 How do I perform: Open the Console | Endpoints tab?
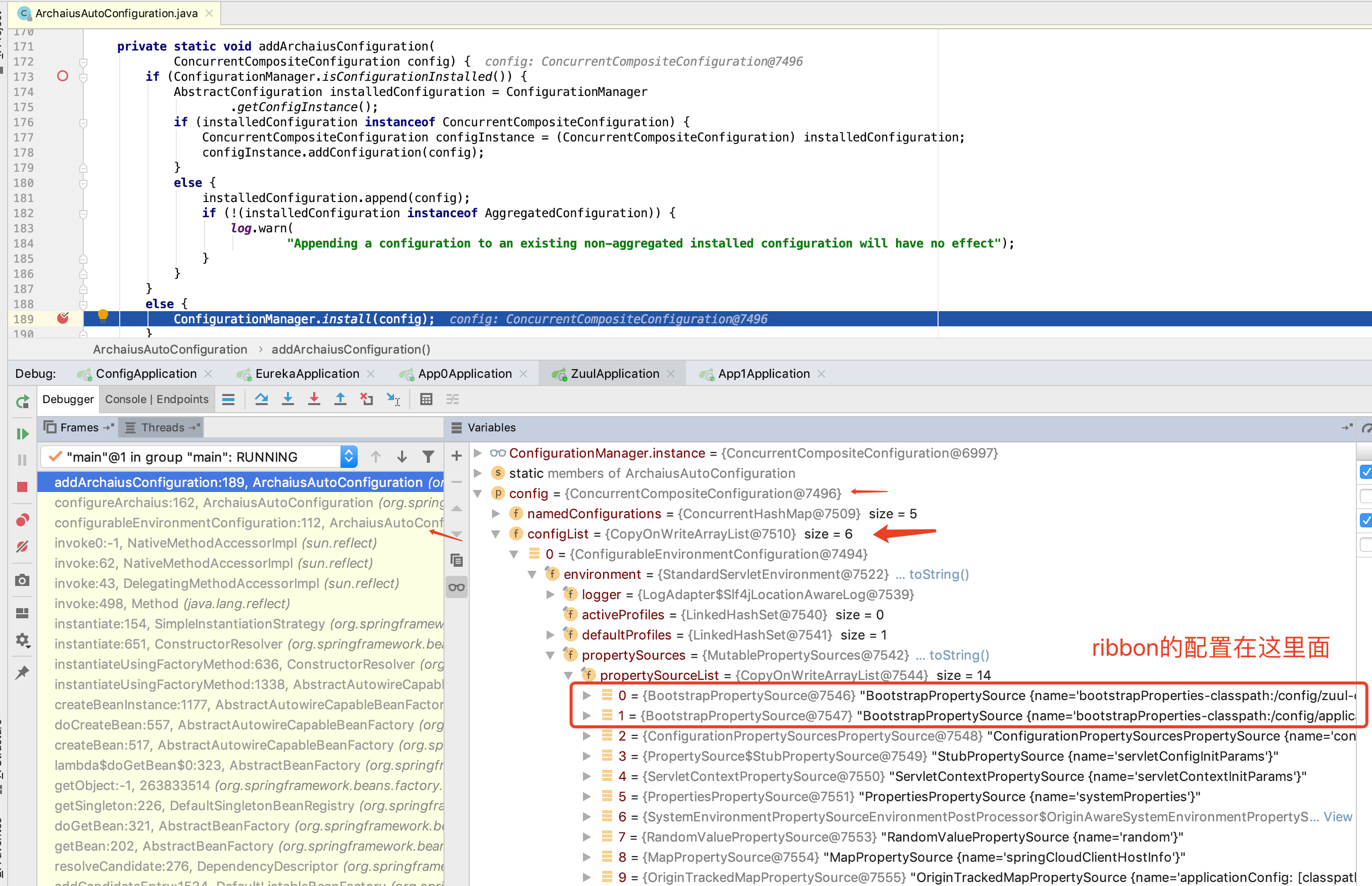pyautogui.click(x=157, y=399)
